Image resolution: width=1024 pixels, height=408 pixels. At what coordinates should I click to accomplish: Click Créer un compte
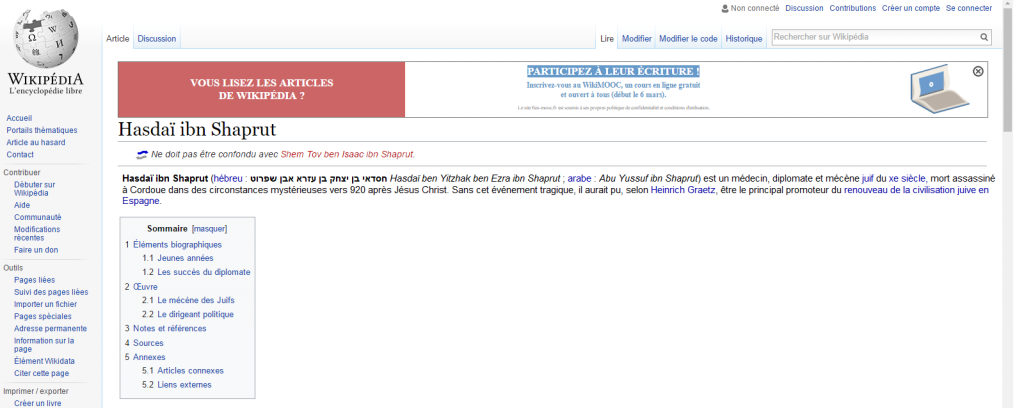click(x=911, y=8)
